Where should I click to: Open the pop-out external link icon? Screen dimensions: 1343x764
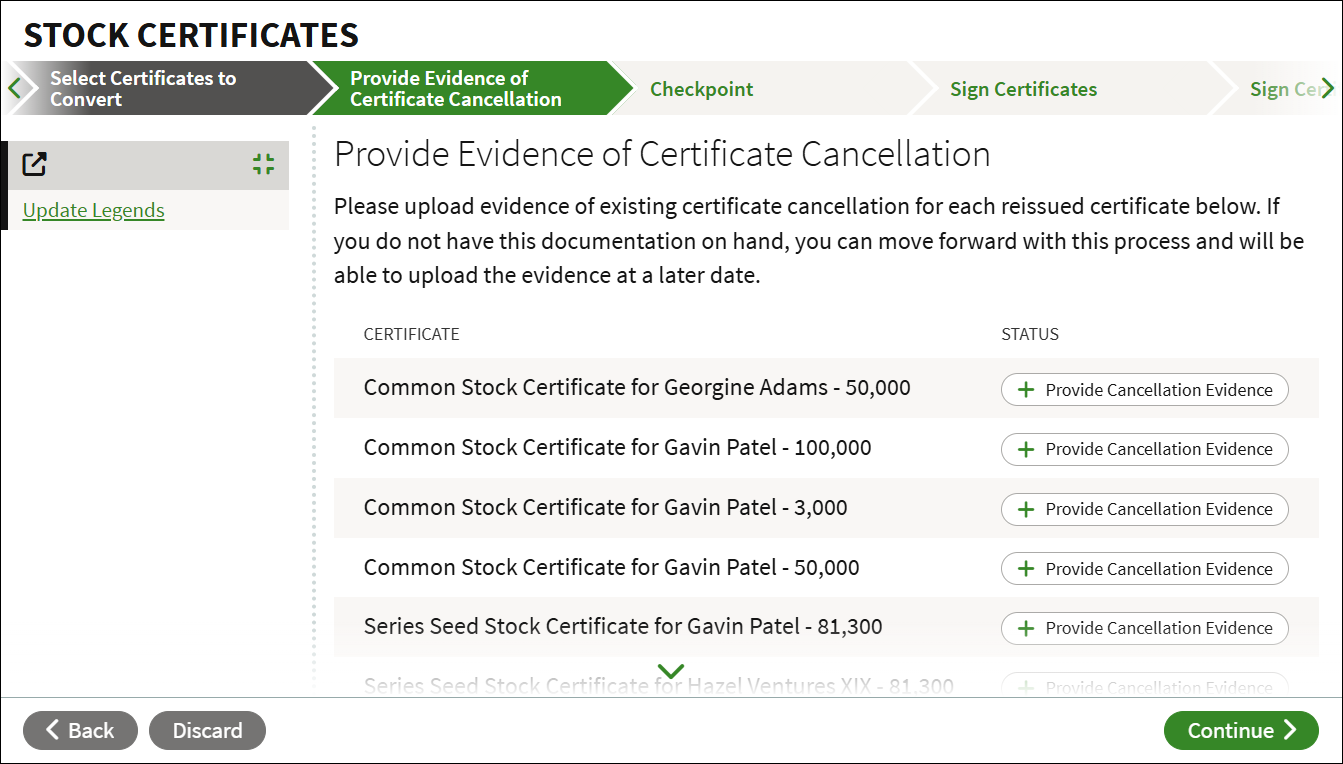pos(35,165)
